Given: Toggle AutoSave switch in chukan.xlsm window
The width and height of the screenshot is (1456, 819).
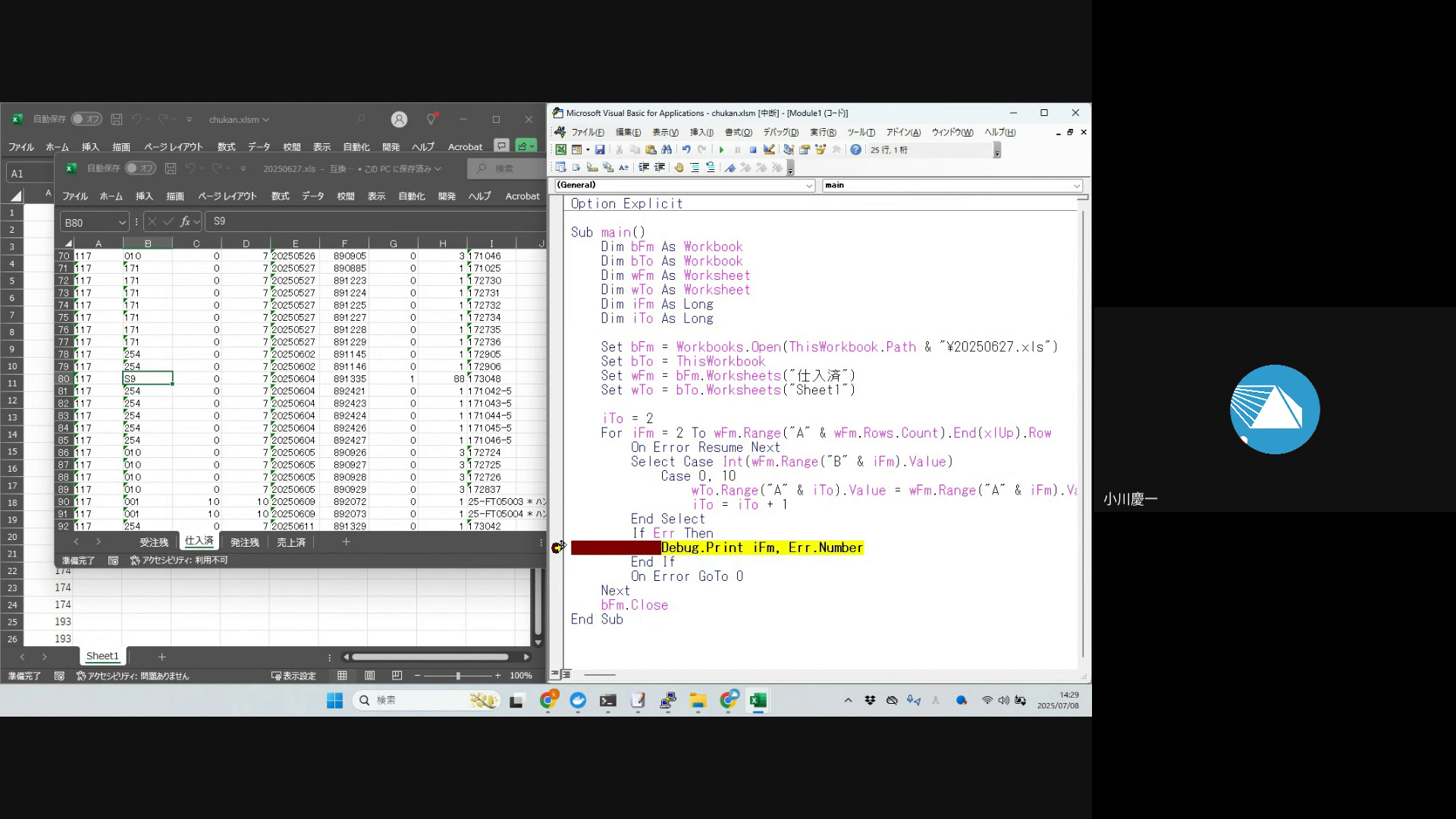Looking at the screenshot, I should point(86,119).
